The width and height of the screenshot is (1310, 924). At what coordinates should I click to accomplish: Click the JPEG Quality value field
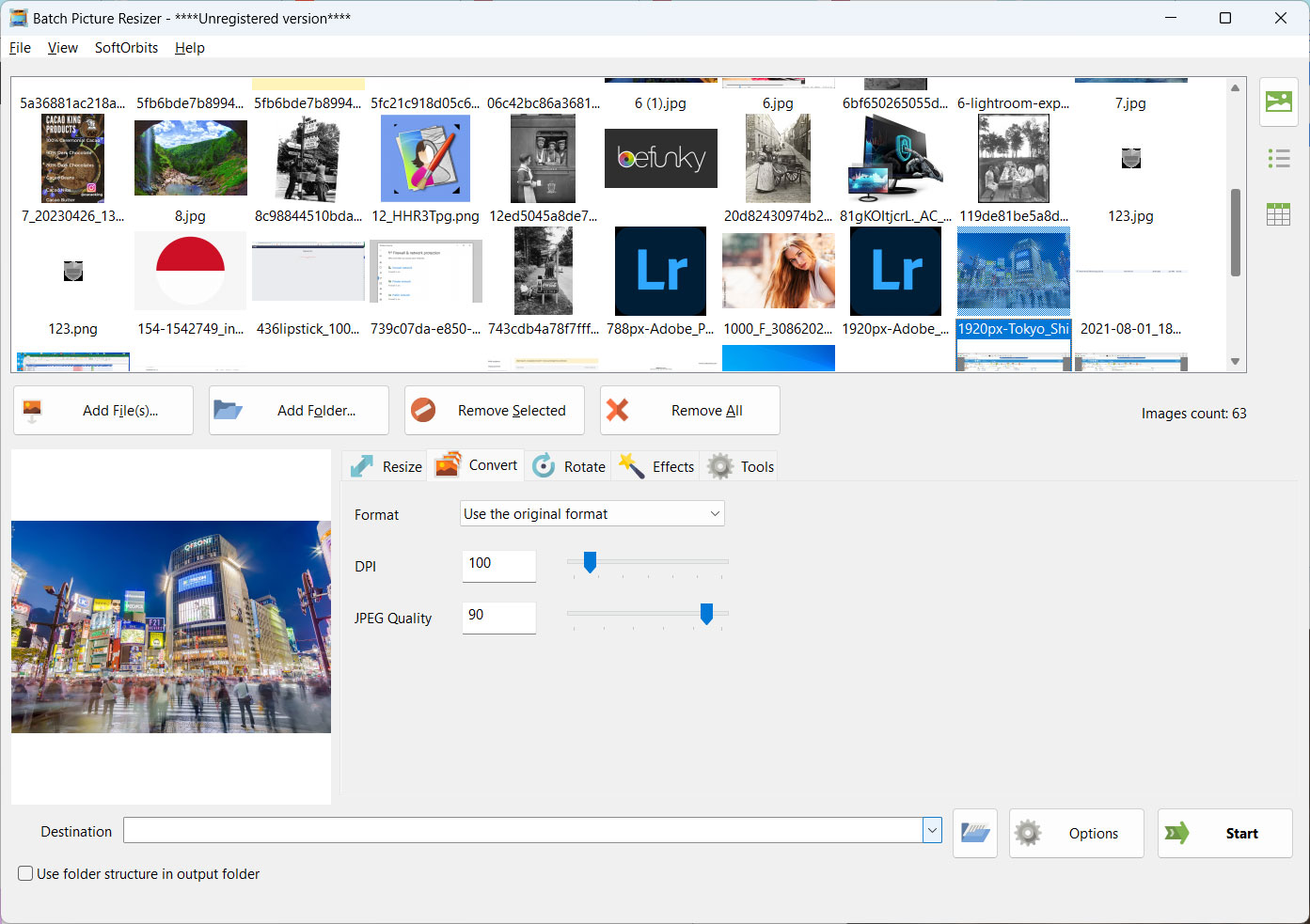(x=499, y=617)
